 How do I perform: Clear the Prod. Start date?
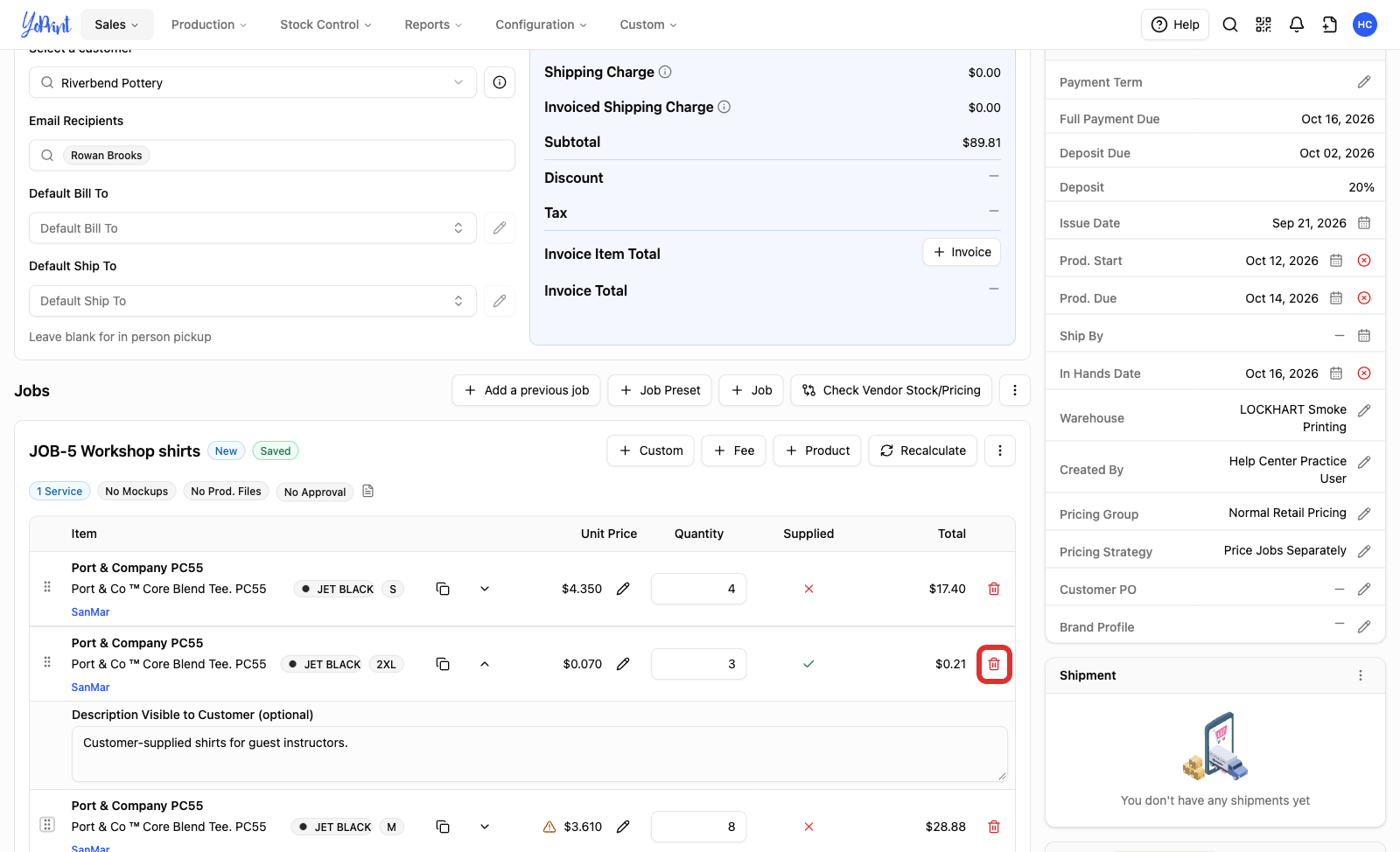tap(1364, 261)
